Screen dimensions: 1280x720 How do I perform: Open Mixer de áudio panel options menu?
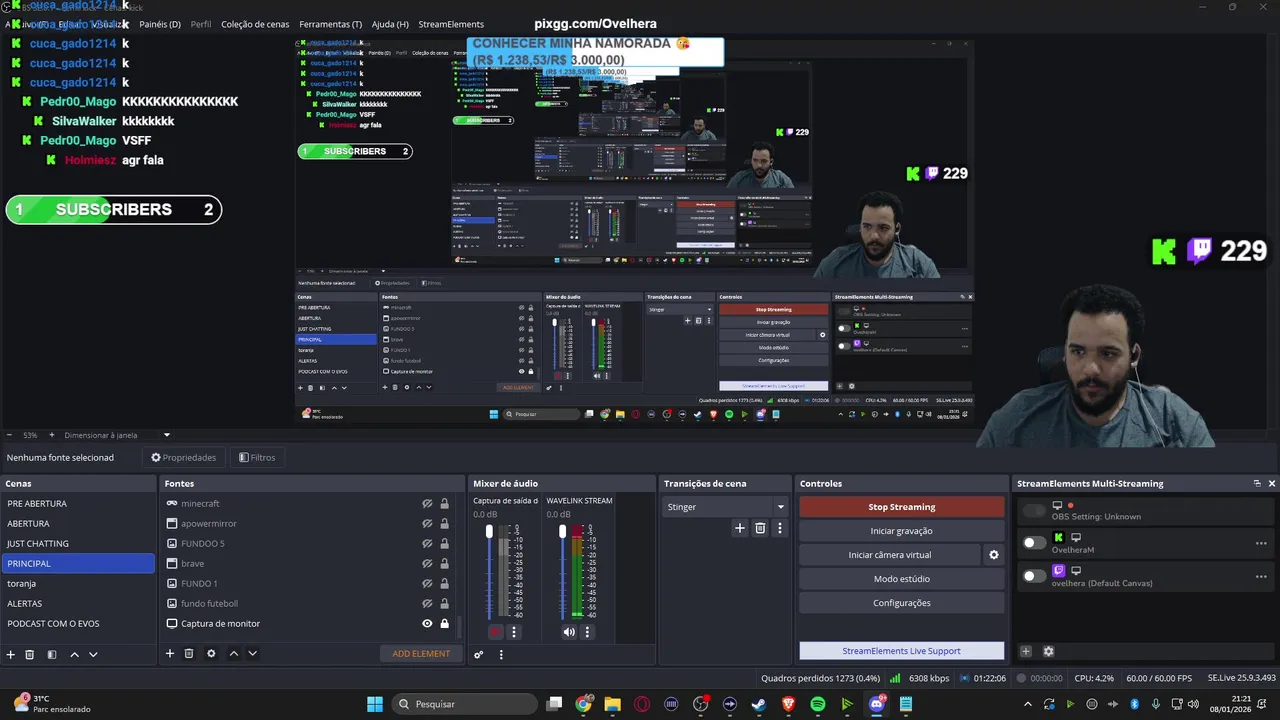(x=501, y=655)
